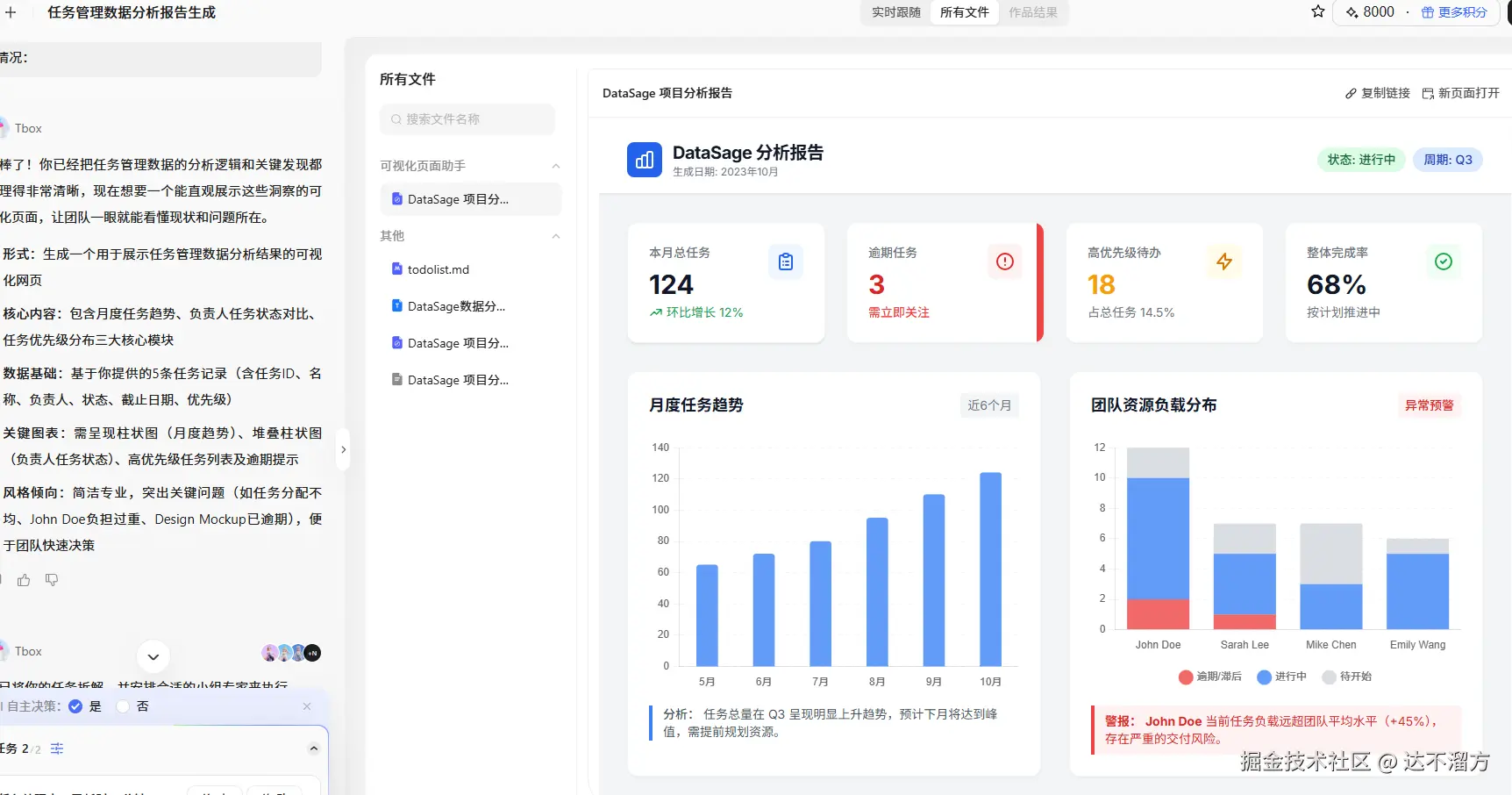Dislike the Tbox reply with thumbs down
This screenshot has width=1512, height=795.
52,580
